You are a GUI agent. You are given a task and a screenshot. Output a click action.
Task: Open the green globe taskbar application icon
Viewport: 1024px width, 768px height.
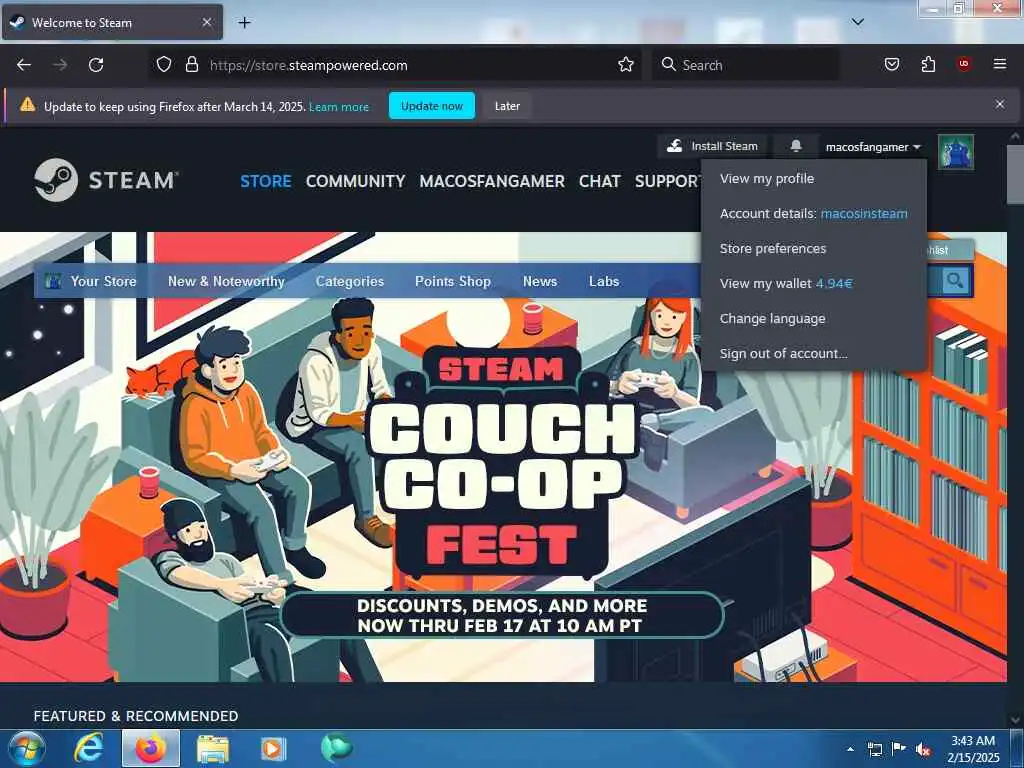[x=336, y=748]
